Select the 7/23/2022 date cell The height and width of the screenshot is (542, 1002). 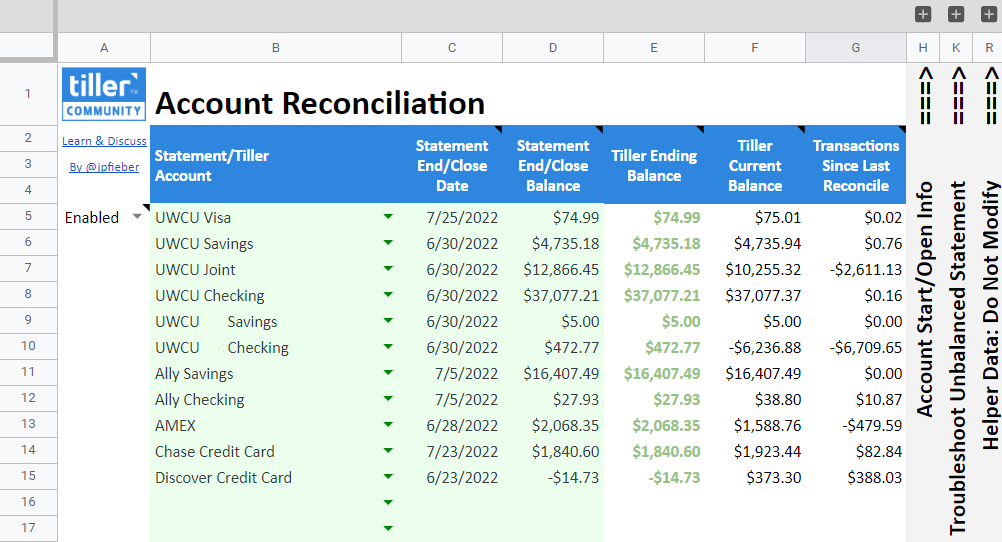452,451
